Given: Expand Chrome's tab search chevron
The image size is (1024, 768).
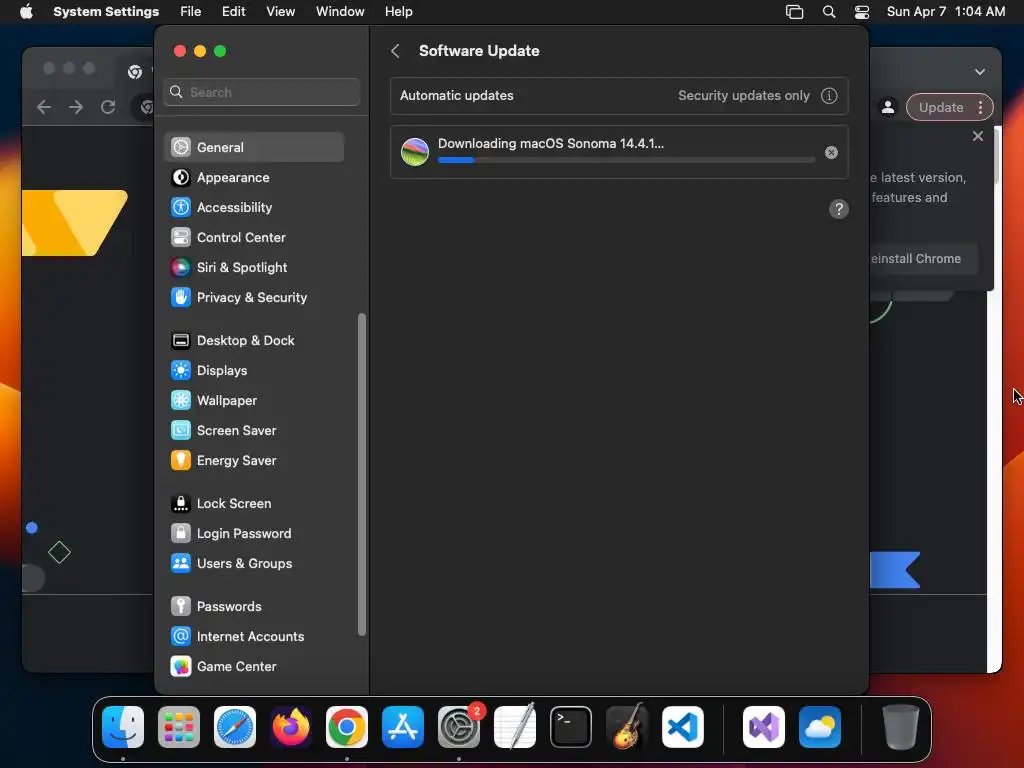Looking at the screenshot, I should click(980, 72).
